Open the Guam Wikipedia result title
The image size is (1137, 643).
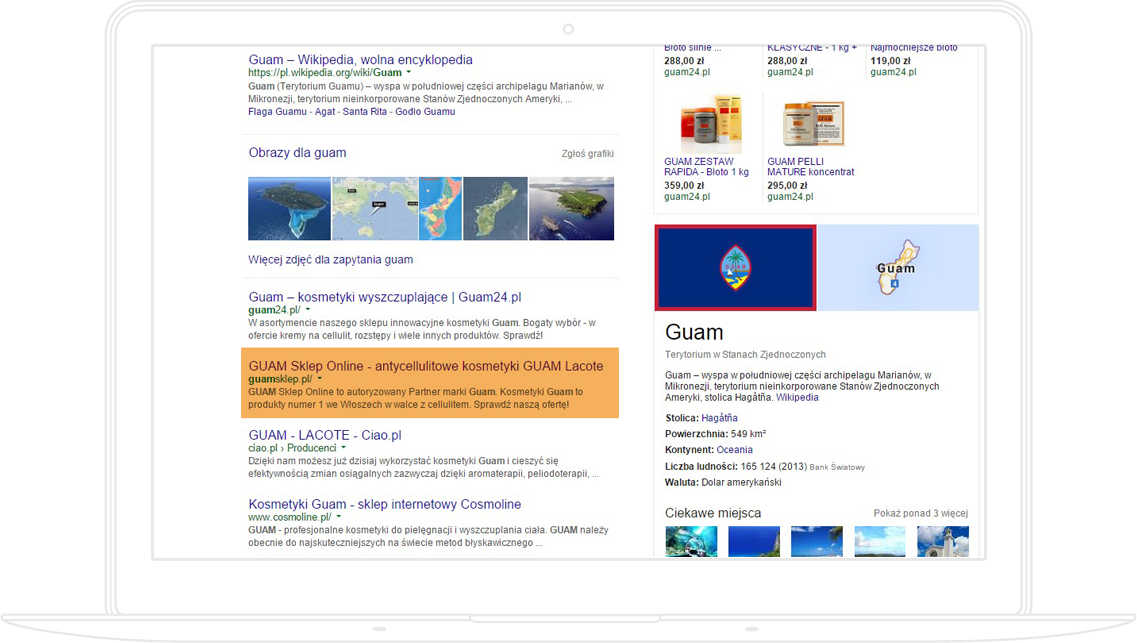click(360, 60)
